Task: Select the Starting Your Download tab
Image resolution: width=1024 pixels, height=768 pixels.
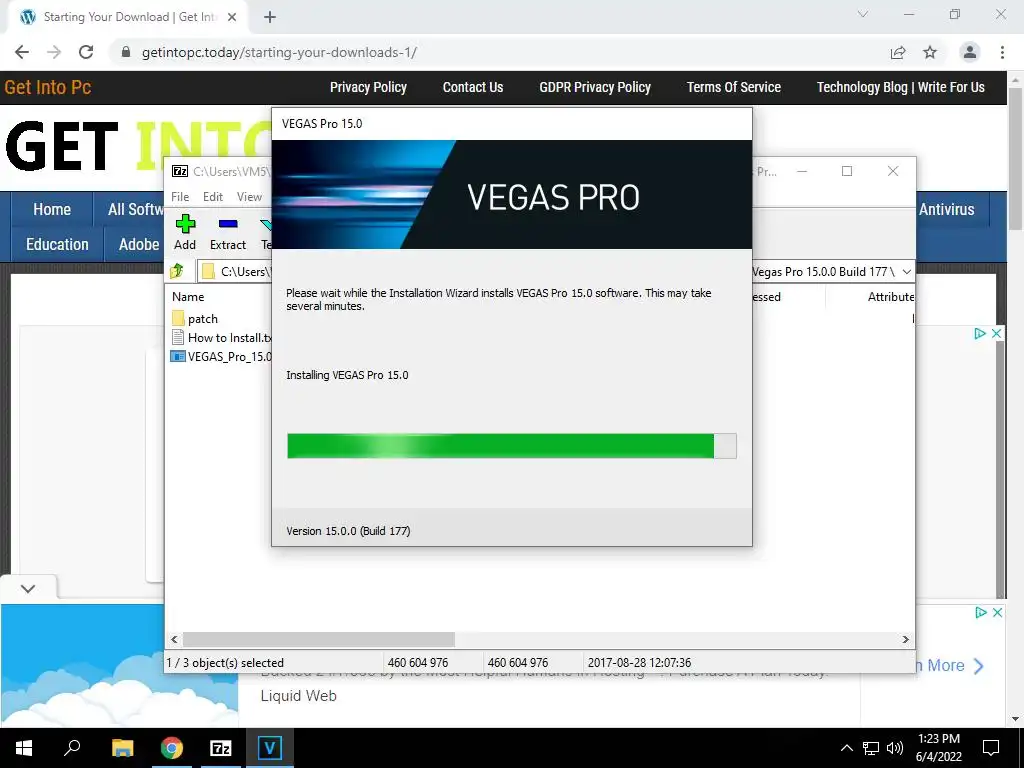Action: point(127,18)
